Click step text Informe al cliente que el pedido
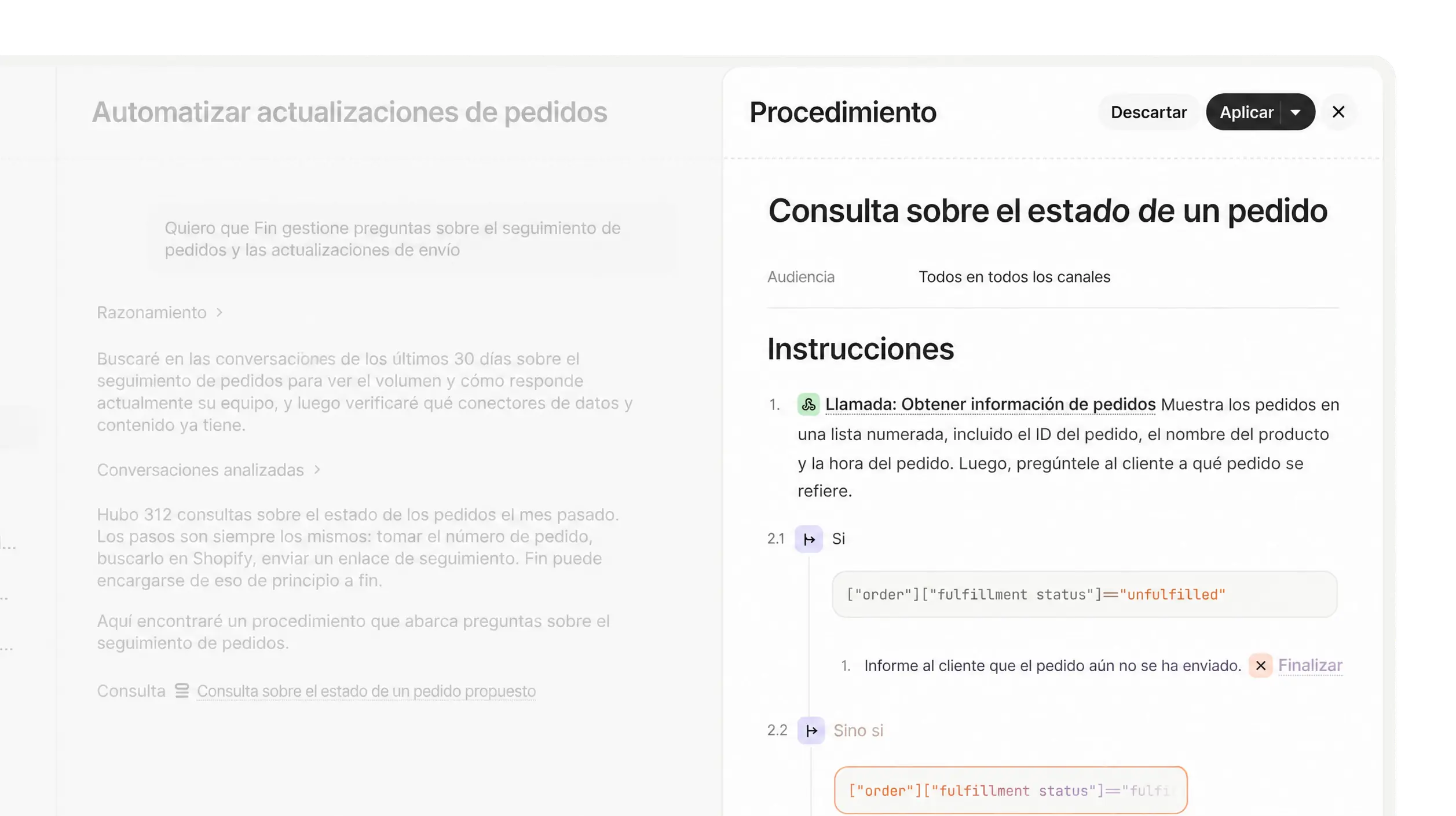Image resolution: width=1456 pixels, height=816 pixels. (x=1052, y=666)
